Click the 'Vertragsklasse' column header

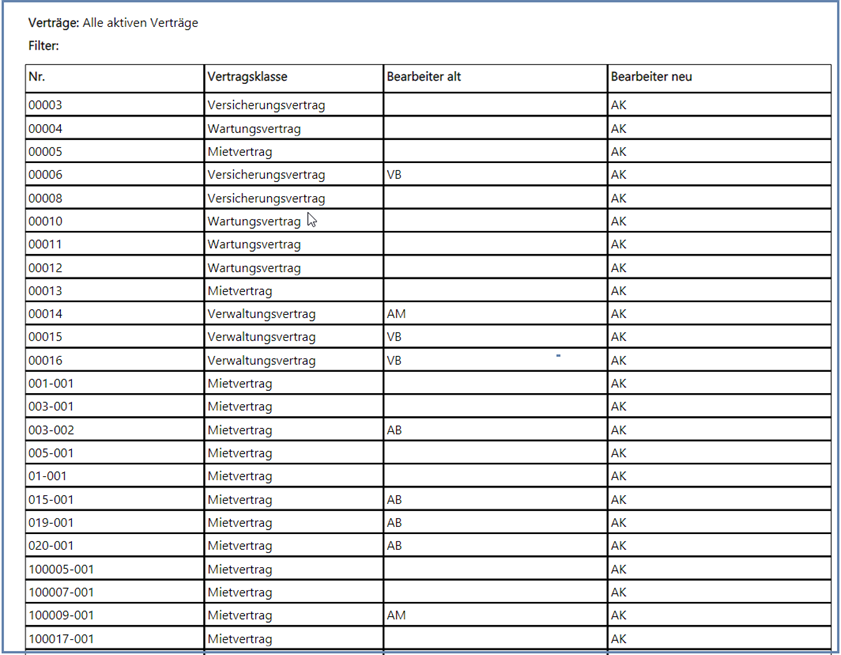[x=247, y=77]
